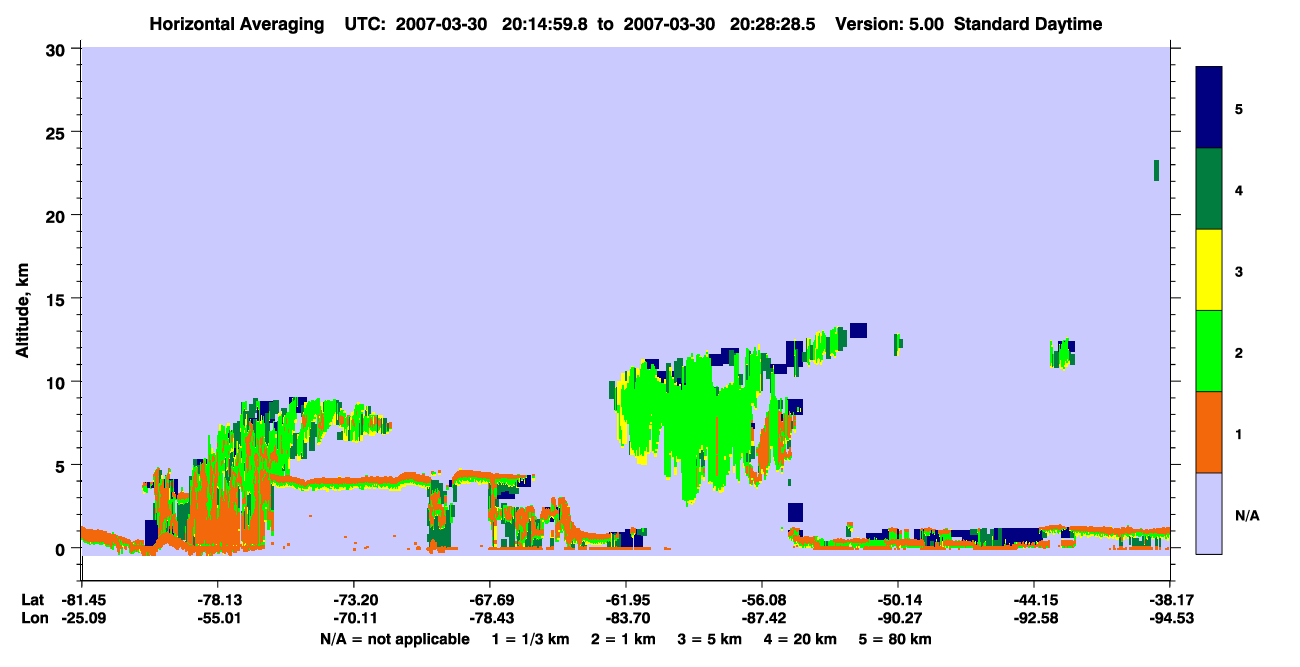
Task: Click the isolated dark blue square near 2 km altitude
Action: [795, 512]
